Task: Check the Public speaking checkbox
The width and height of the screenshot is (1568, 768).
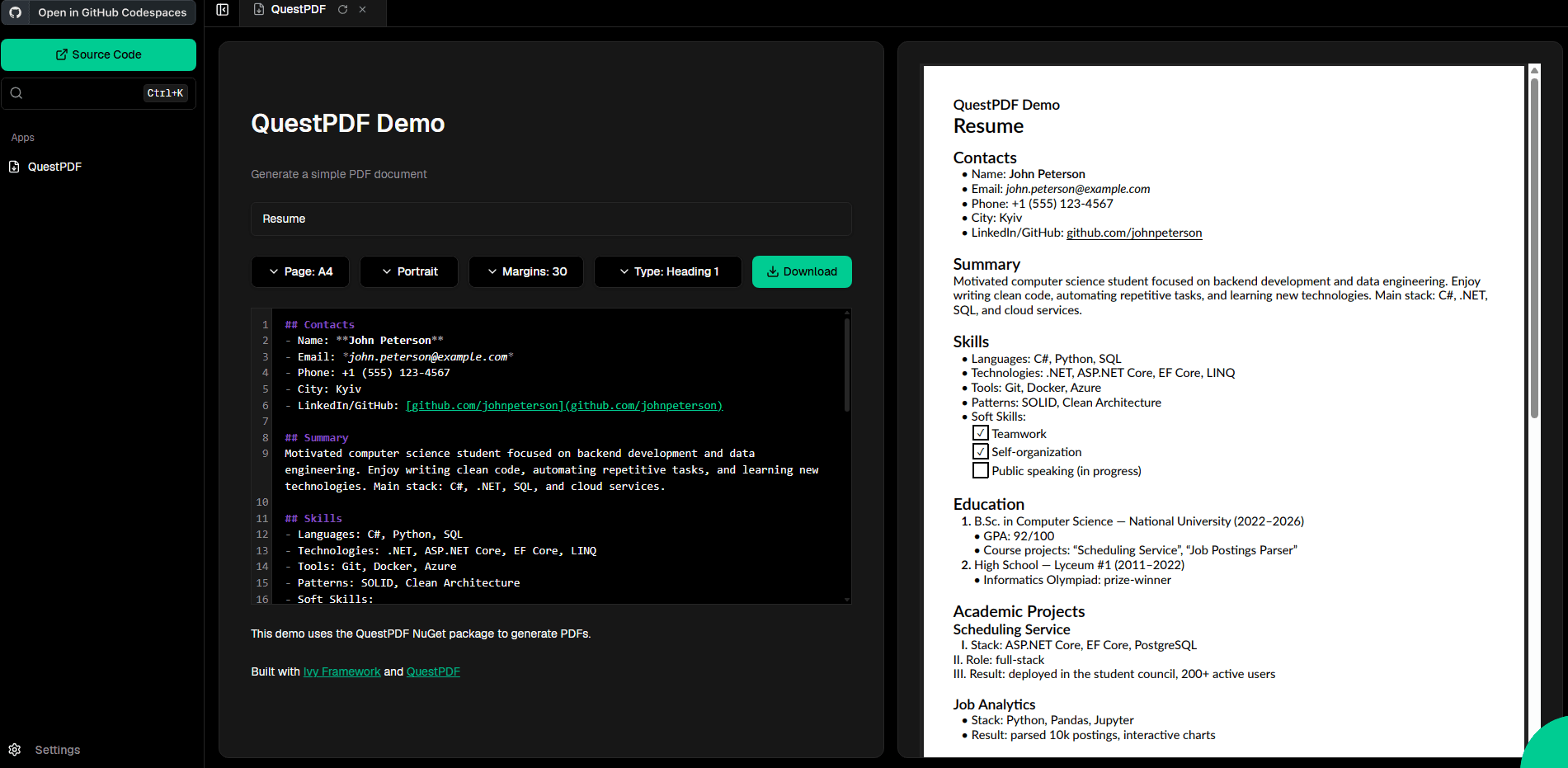Action: click(x=980, y=470)
